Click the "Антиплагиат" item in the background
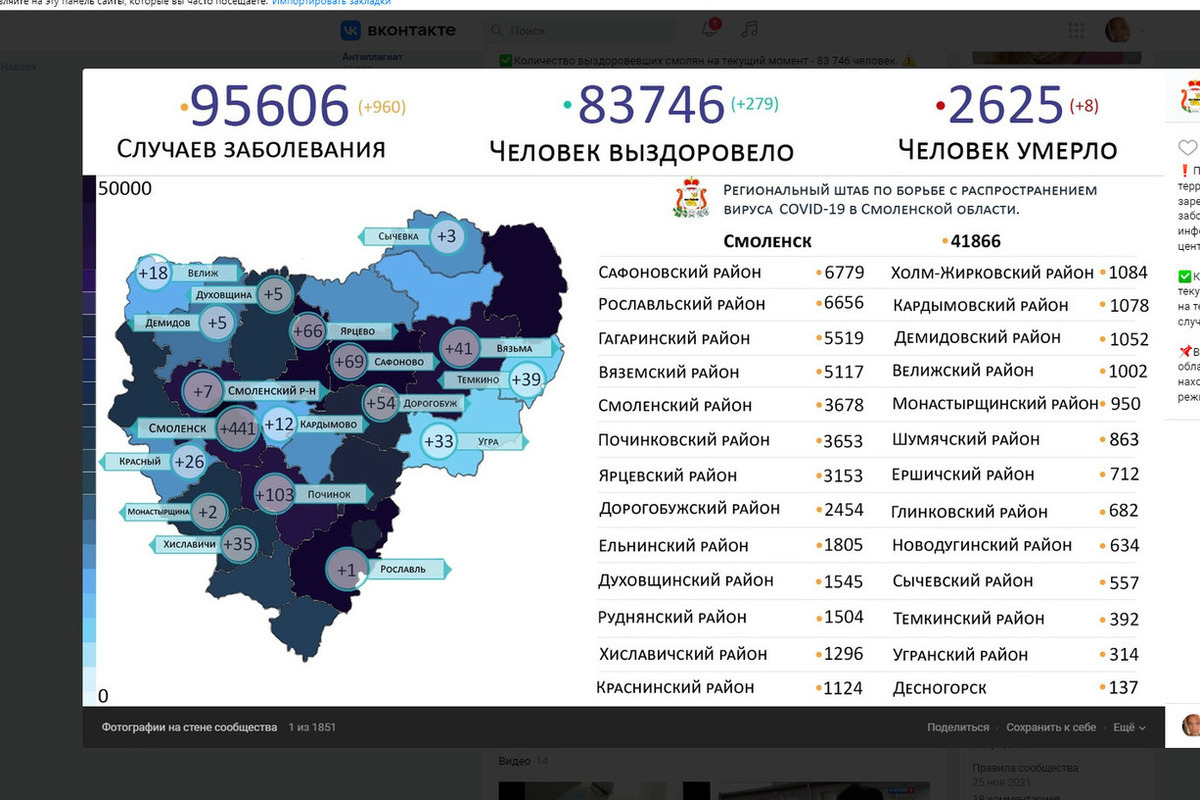This screenshot has width=1200, height=800. 372,57
